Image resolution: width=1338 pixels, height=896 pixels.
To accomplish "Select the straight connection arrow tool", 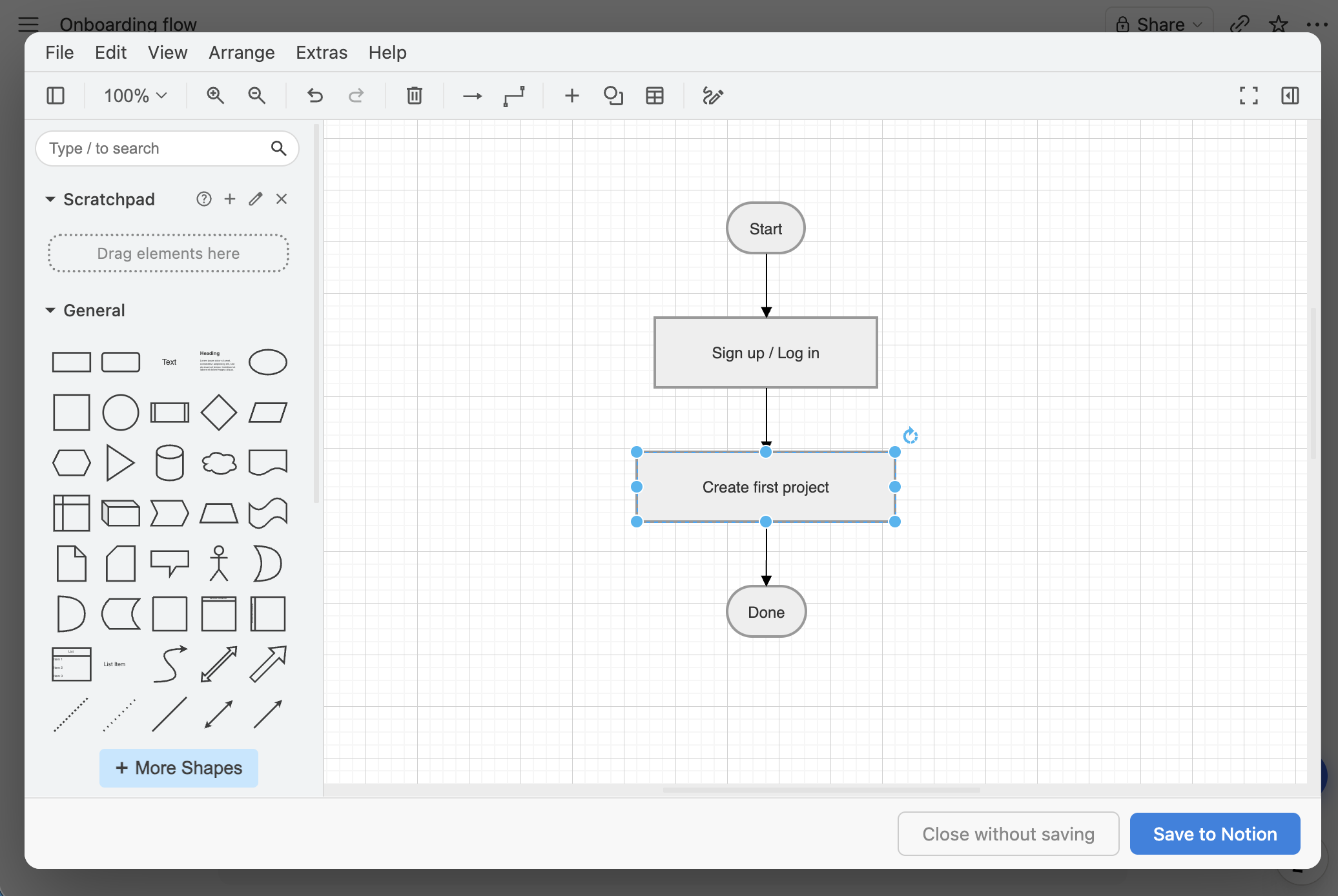I will click(x=473, y=96).
